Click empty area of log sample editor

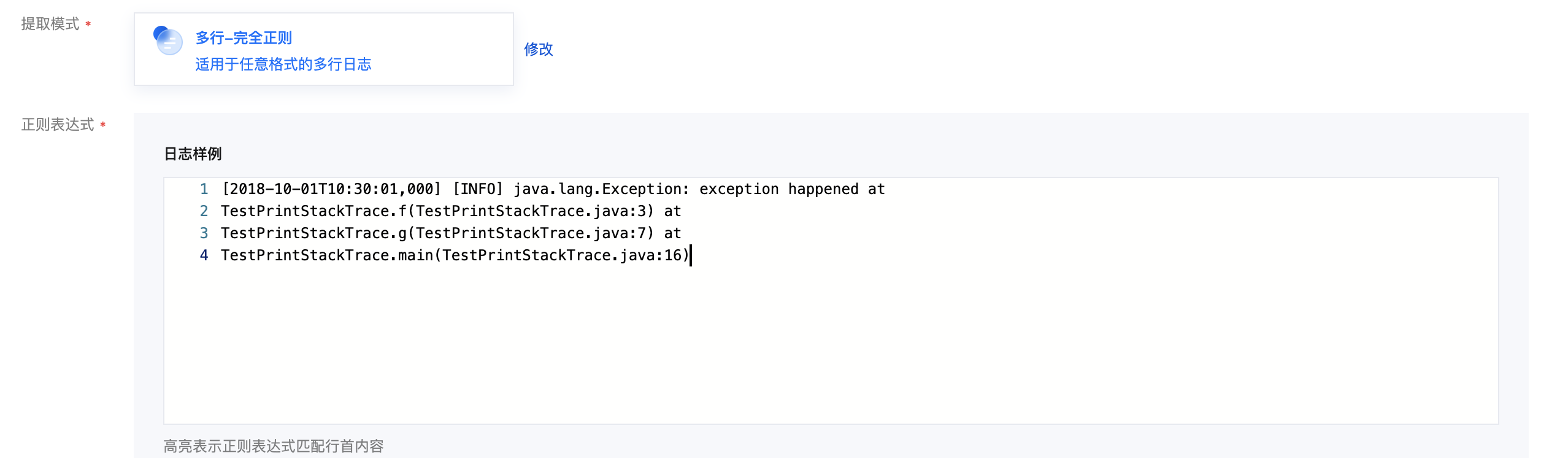tap(831, 344)
